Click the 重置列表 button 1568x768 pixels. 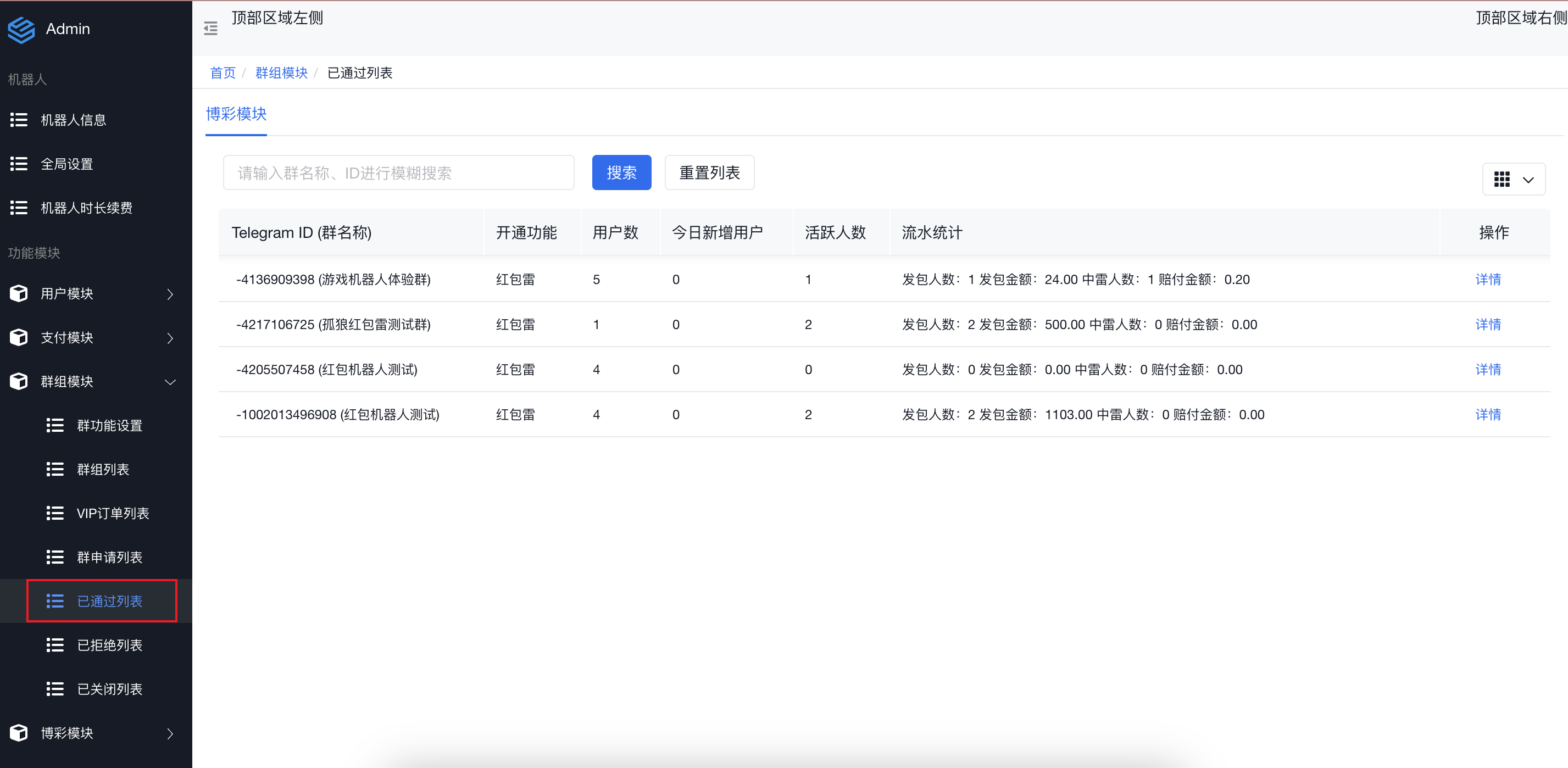click(709, 173)
